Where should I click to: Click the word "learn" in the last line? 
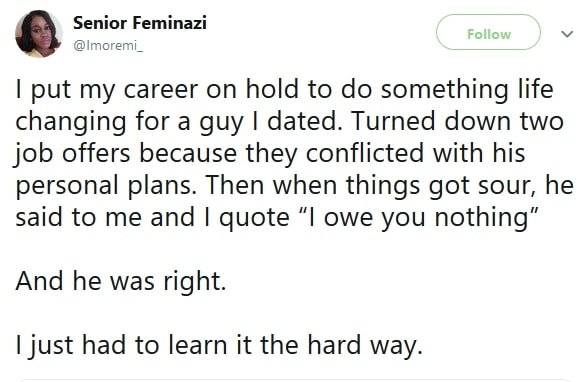tap(197, 345)
